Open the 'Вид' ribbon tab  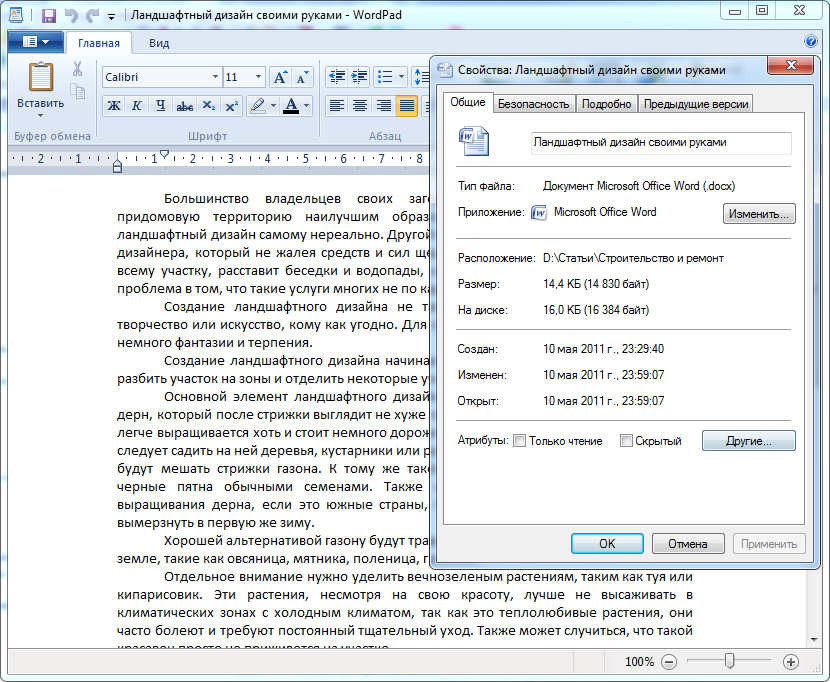(159, 43)
